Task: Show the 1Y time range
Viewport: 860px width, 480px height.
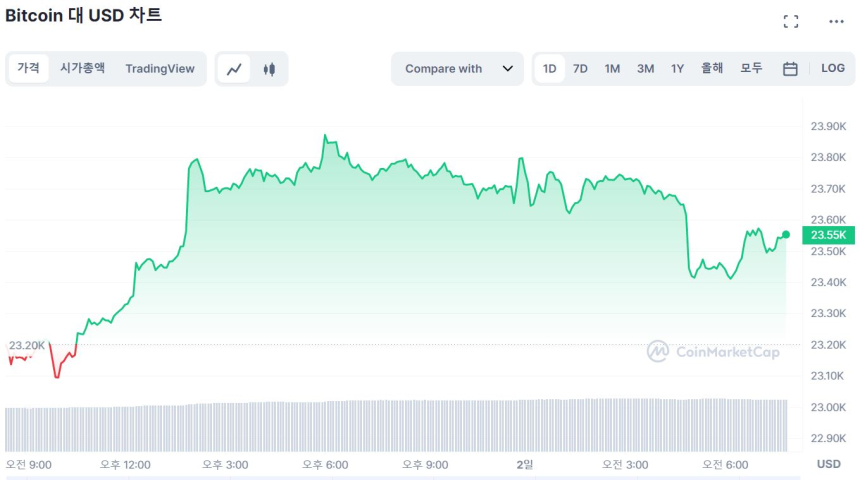Action: (x=677, y=69)
